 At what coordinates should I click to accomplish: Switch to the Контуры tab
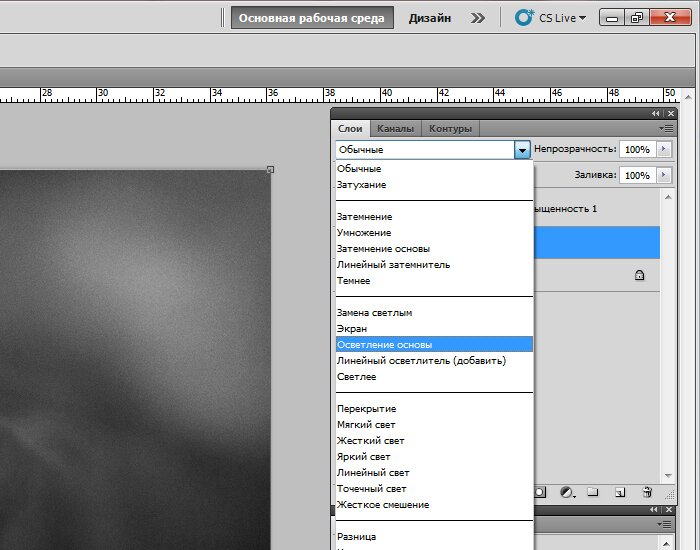pos(449,129)
